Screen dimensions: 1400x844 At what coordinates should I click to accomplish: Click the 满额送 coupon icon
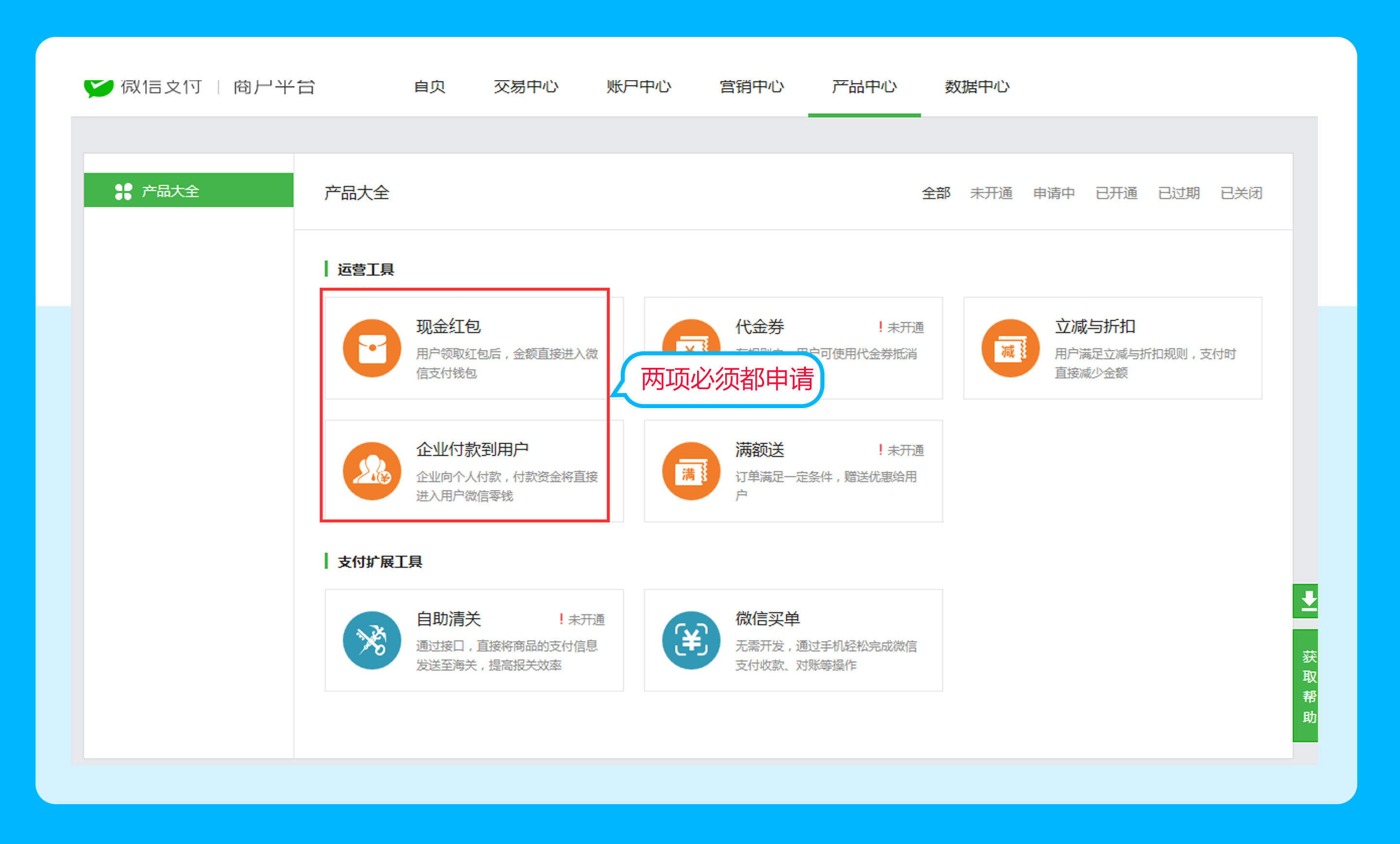point(691,471)
